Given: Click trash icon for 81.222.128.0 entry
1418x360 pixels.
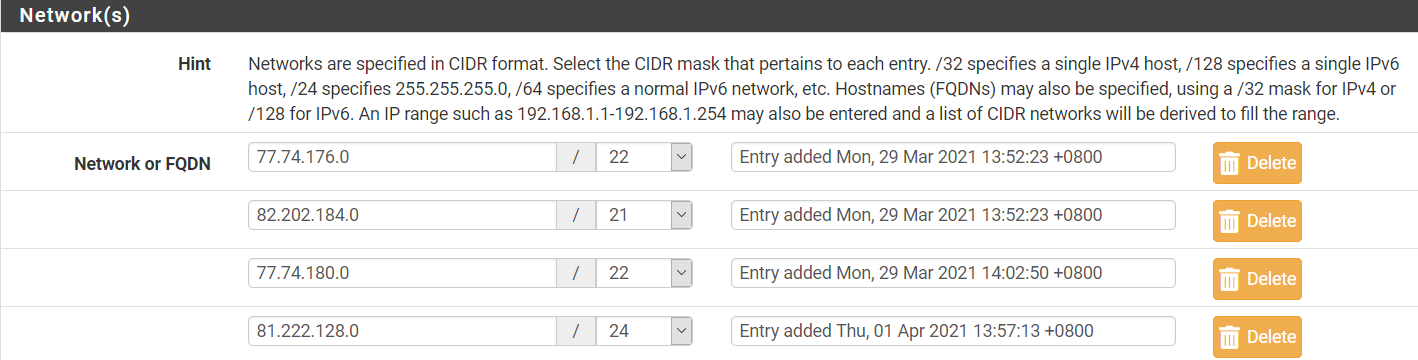Looking at the screenshot, I should [1230, 337].
